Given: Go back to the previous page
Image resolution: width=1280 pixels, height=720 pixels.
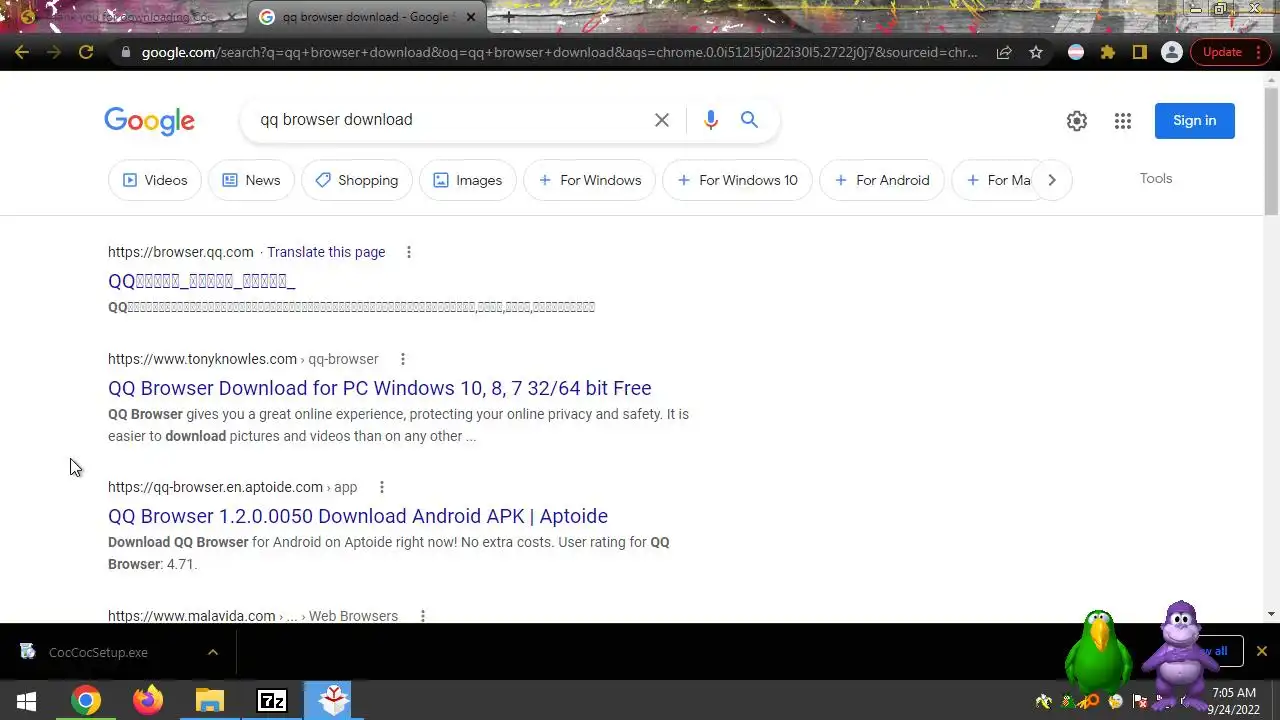Looking at the screenshot, I should [x=22, y=52].
